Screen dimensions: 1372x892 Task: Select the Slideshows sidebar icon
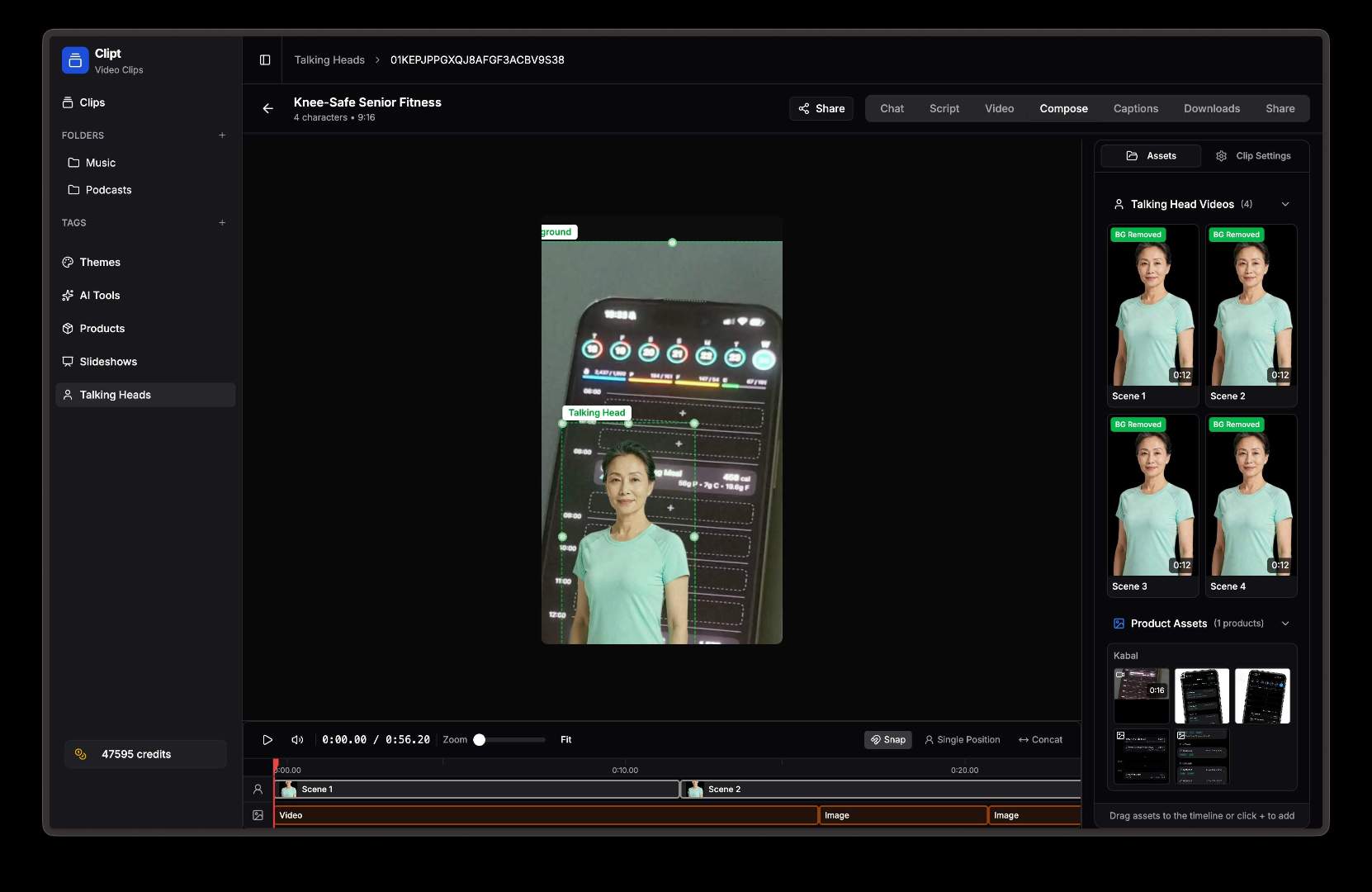(69, 361)
